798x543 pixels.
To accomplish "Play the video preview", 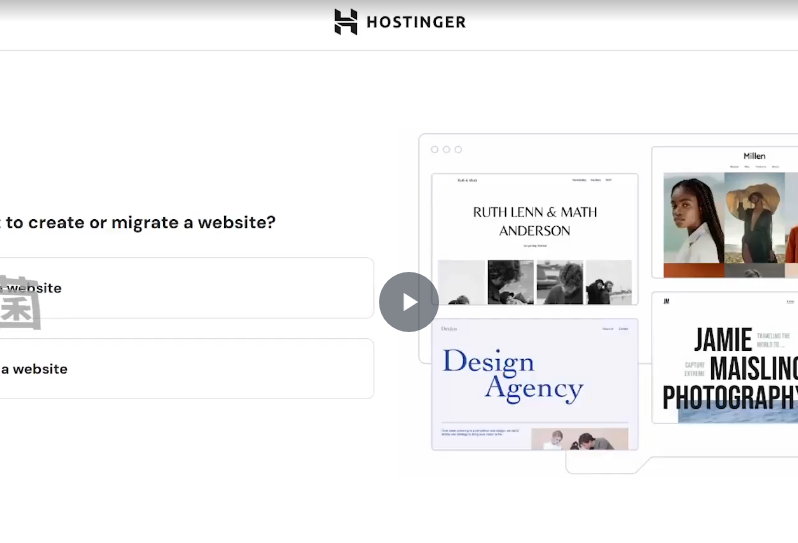I will pyautogui.click(x=408, y=302).
